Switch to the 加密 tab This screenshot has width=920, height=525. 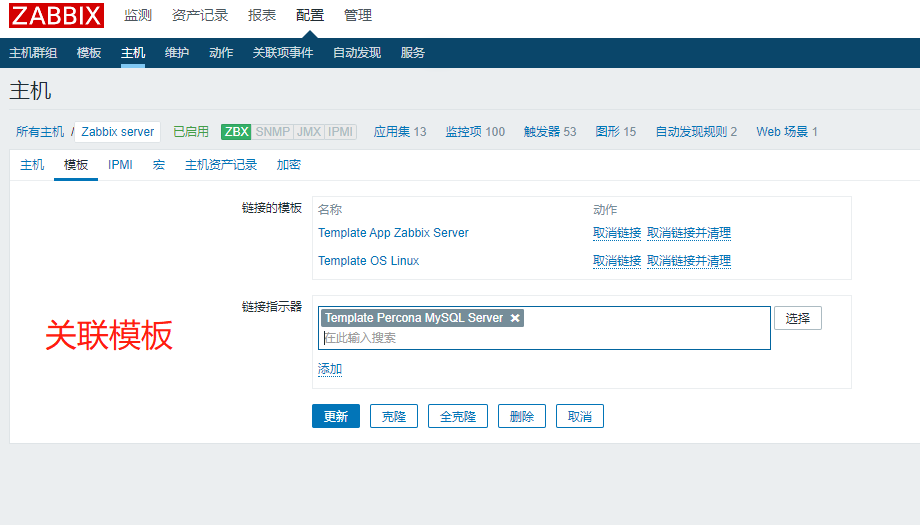tap(289, 165)
